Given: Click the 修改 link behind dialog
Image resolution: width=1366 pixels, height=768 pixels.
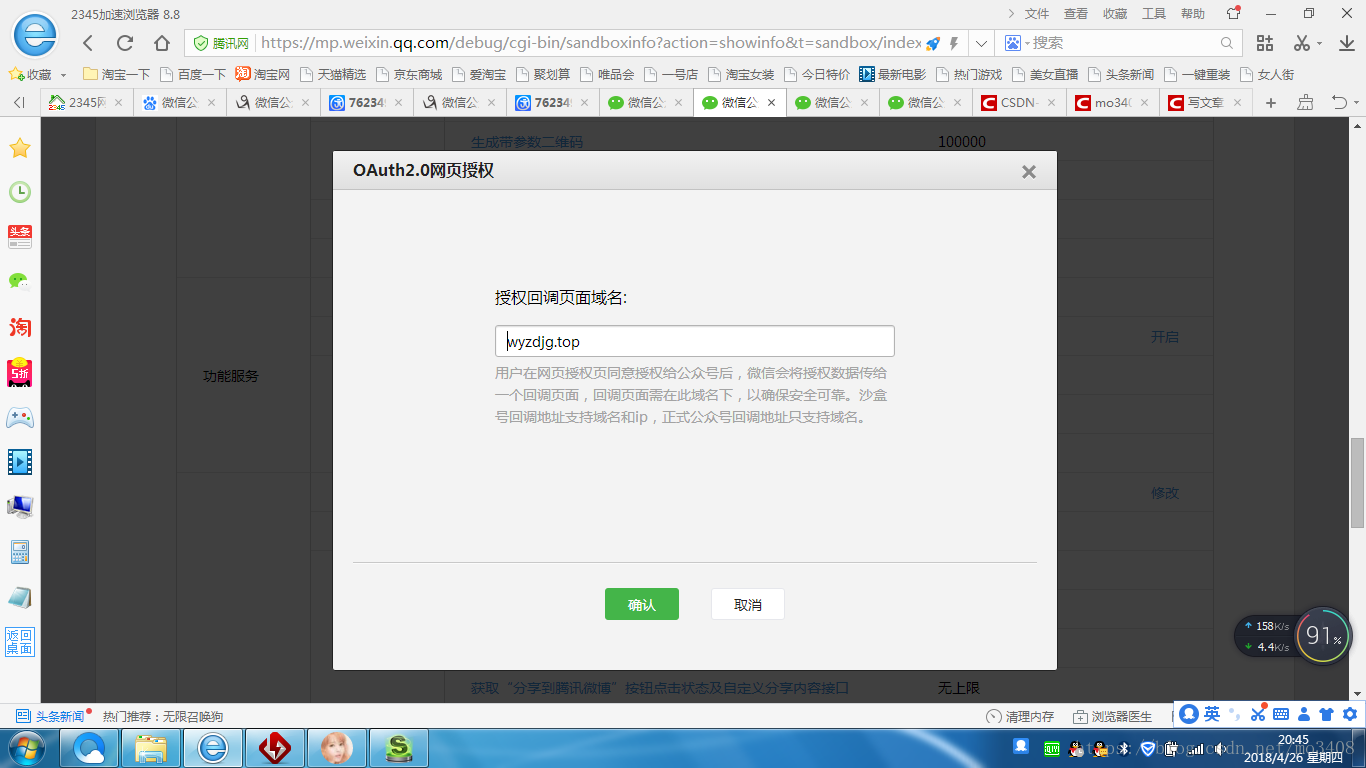Looking at the screenshot, I should (x=1165, y=493).
